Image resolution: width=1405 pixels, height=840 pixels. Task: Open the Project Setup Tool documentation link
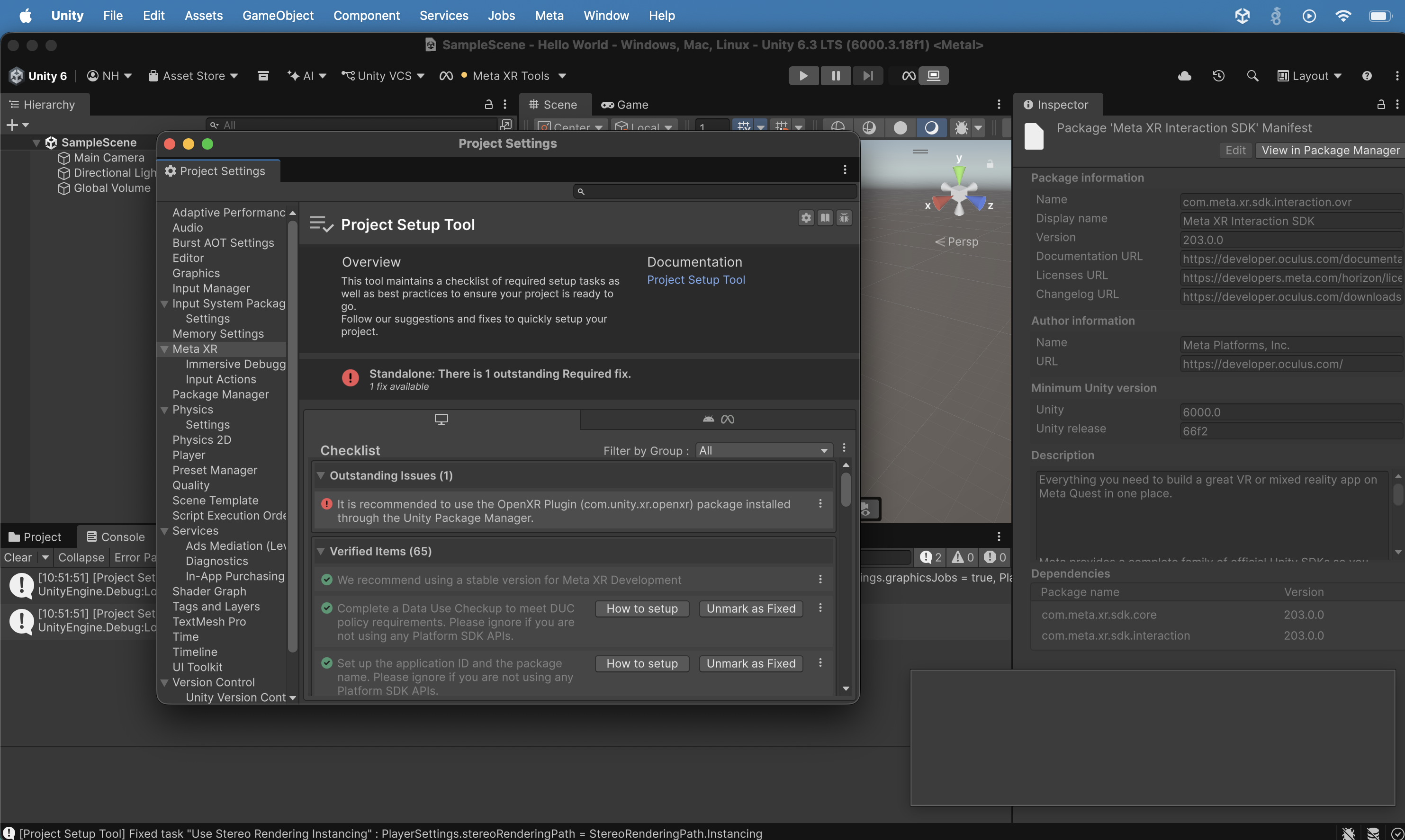696,280
